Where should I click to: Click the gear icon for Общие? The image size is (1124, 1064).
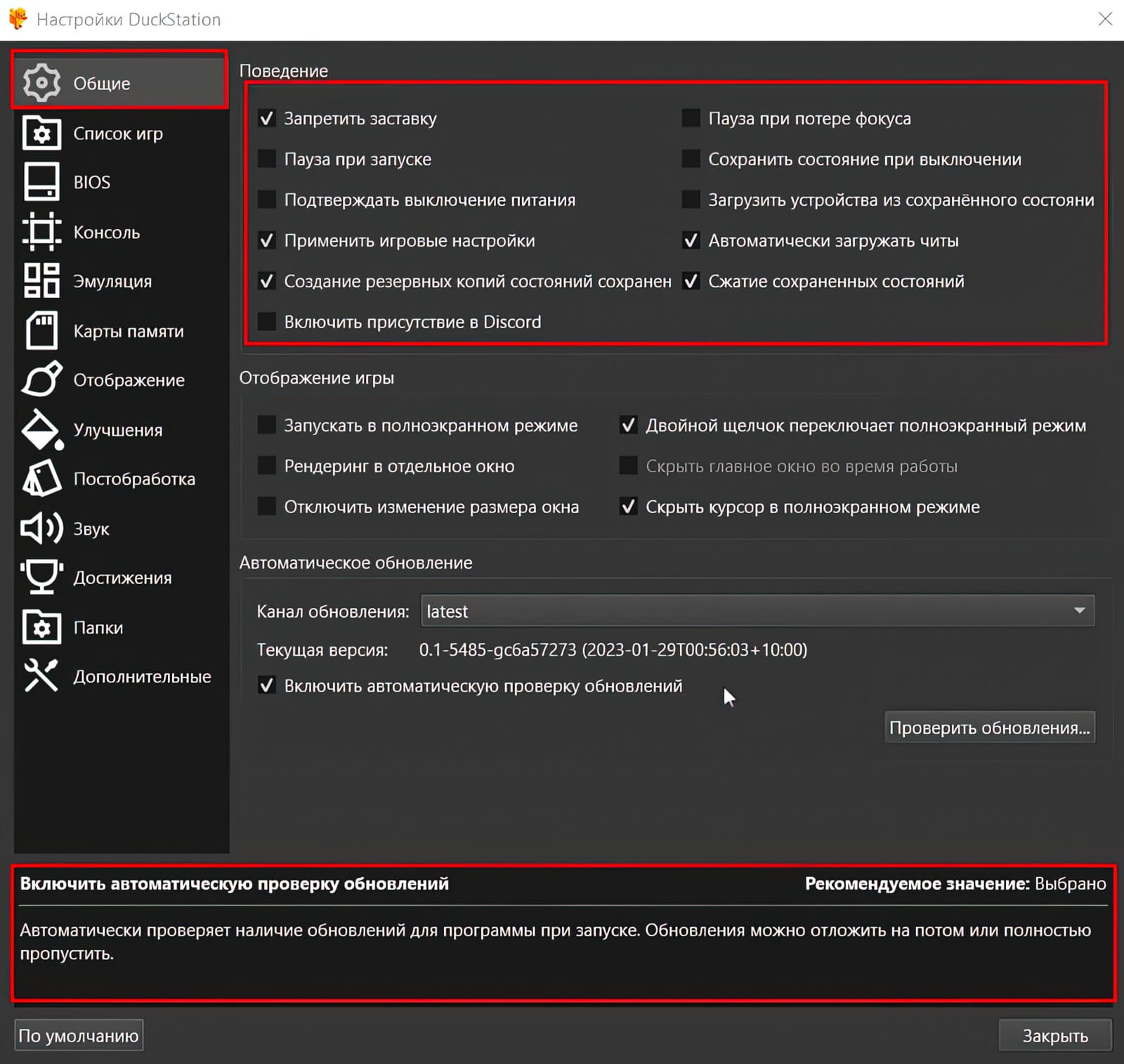click(x=41, y=82)
